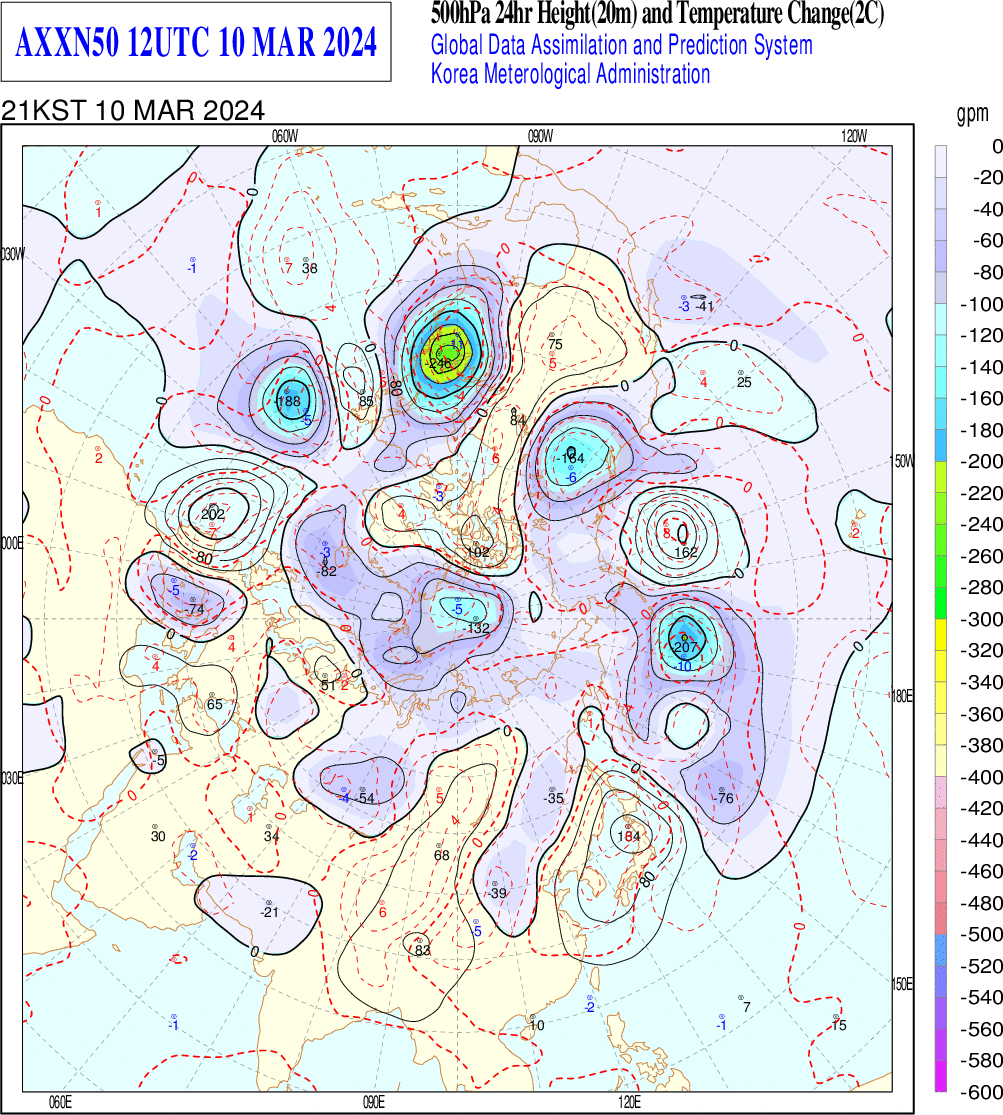
Task: Click the 090E longitude label
Action: pyautogui.click(x=374, y=1103)
